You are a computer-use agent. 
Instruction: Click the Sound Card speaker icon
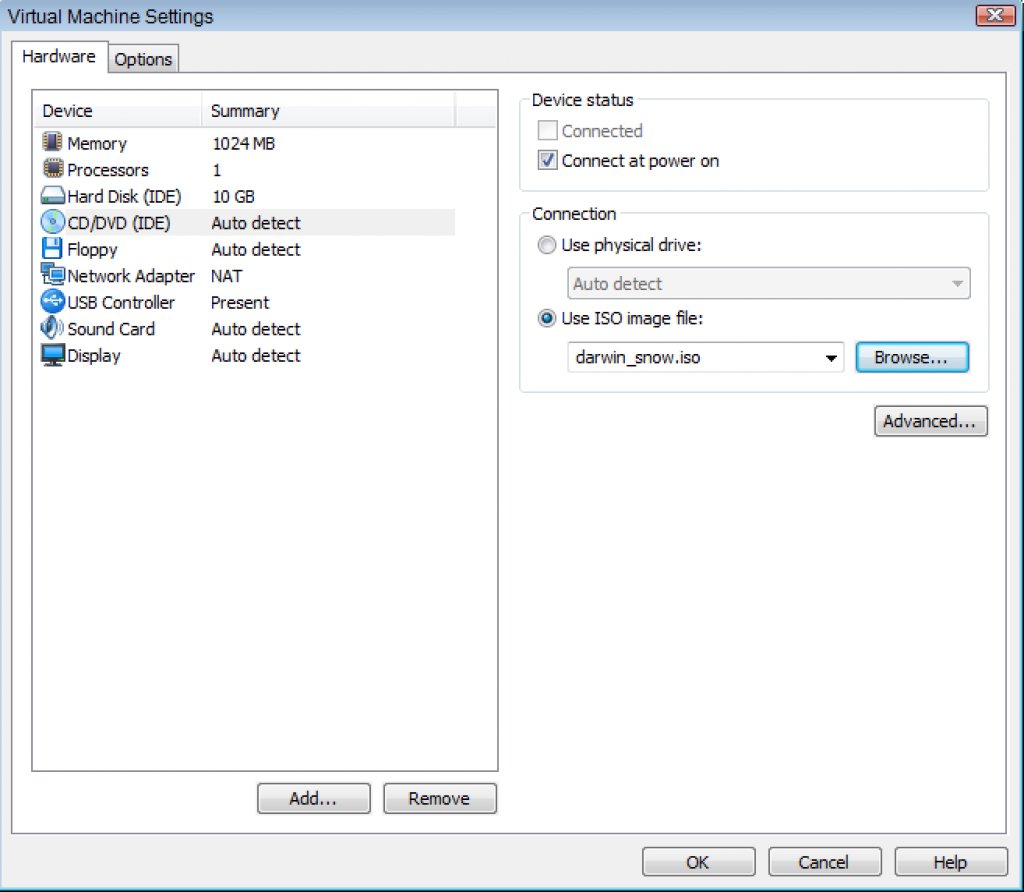click(x=53, y=329)
